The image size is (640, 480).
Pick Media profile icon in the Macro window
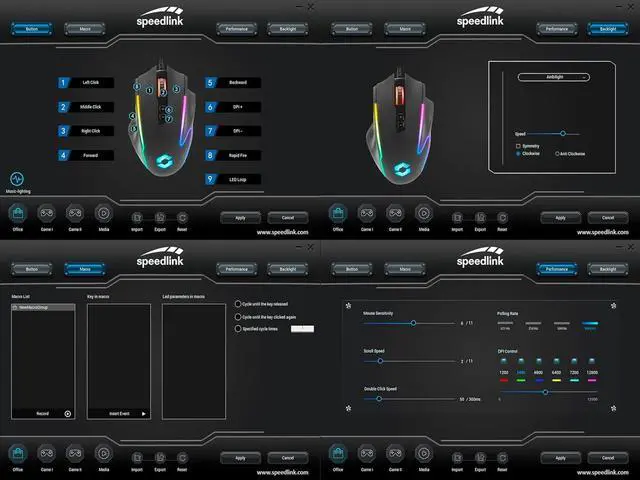coord(103,453)
